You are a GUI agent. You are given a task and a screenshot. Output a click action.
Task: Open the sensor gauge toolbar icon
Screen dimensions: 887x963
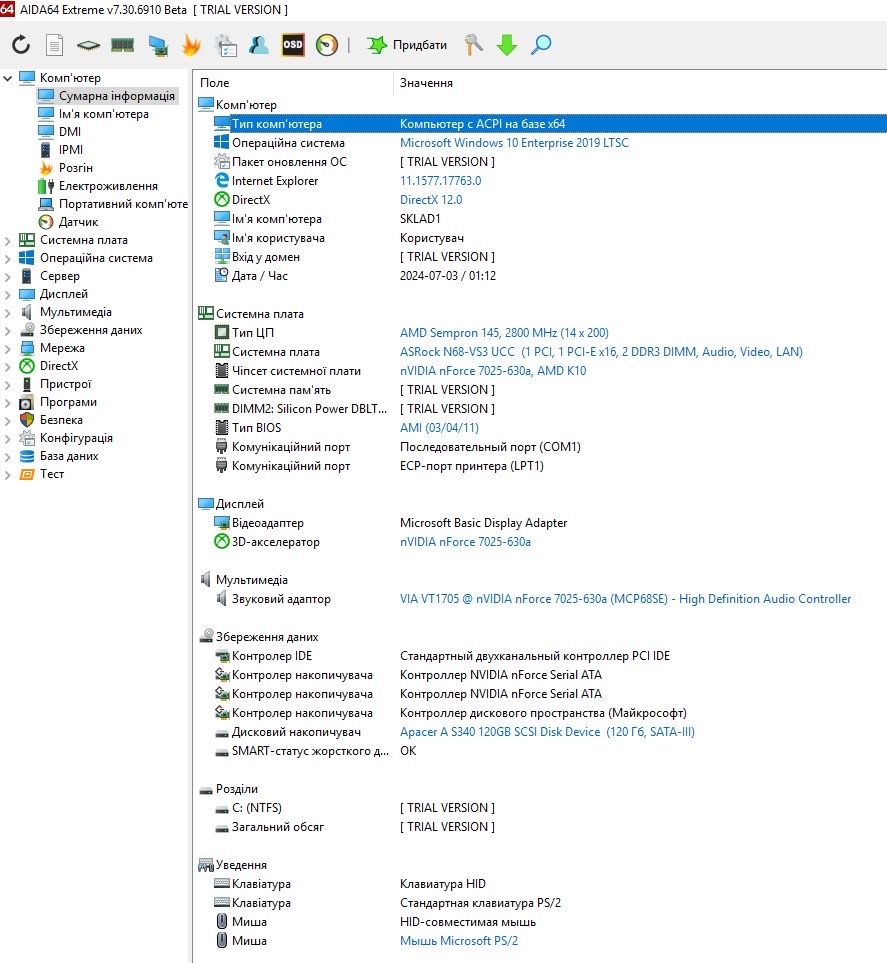click(327, 45)
